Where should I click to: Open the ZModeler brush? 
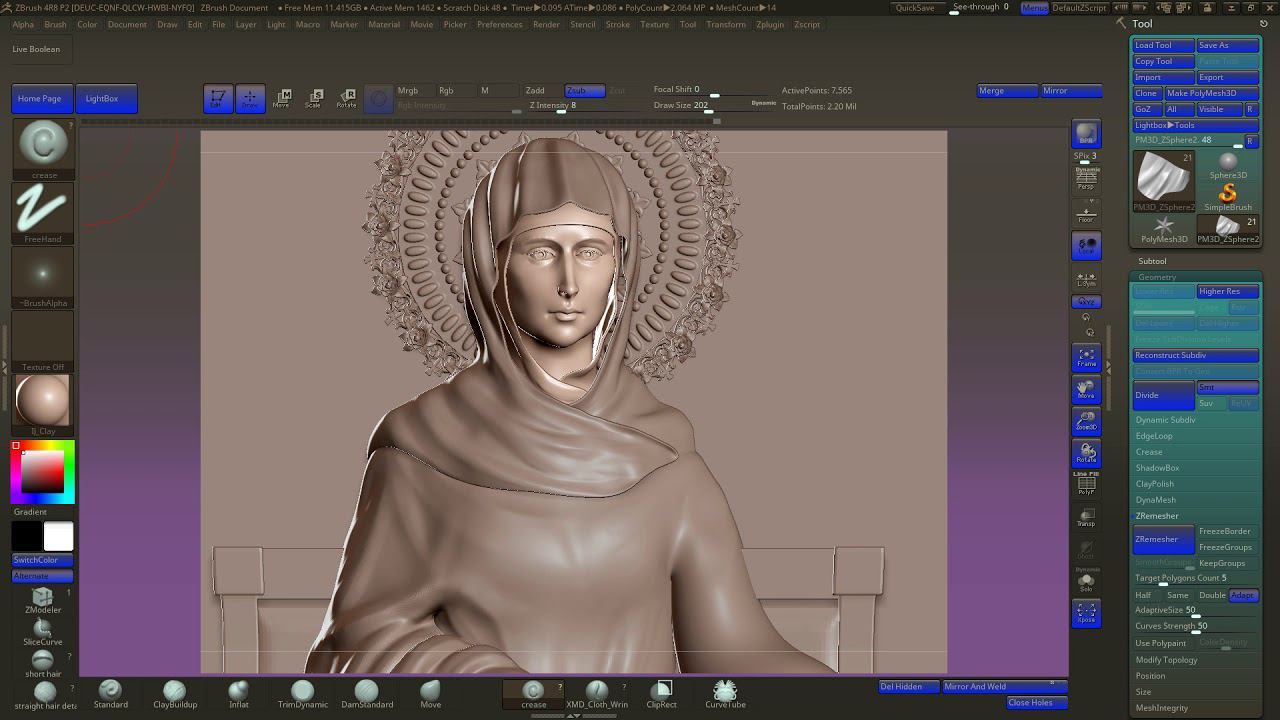coord(42,600)
